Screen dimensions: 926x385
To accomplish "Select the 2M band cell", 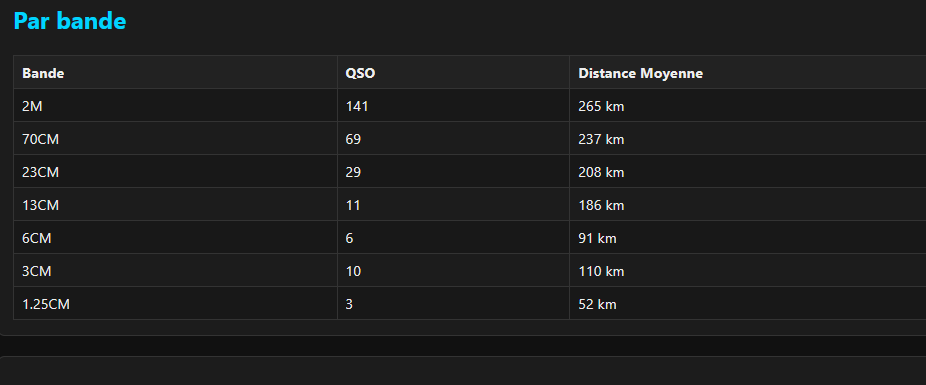I will (x=175, y=106).
